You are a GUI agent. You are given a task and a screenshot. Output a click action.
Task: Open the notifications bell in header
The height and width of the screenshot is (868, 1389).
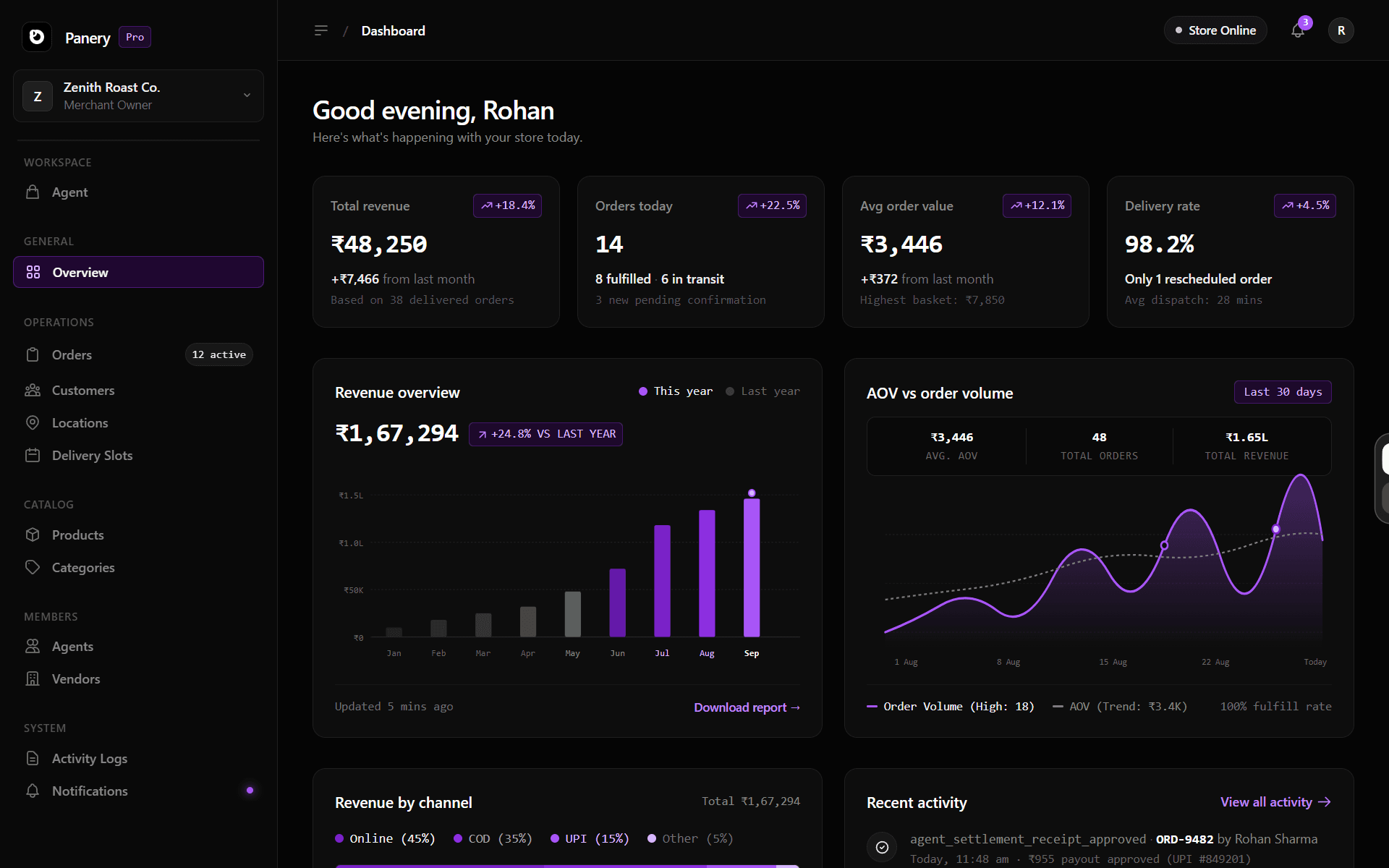pyautogui.click(x=1298, y=30)
